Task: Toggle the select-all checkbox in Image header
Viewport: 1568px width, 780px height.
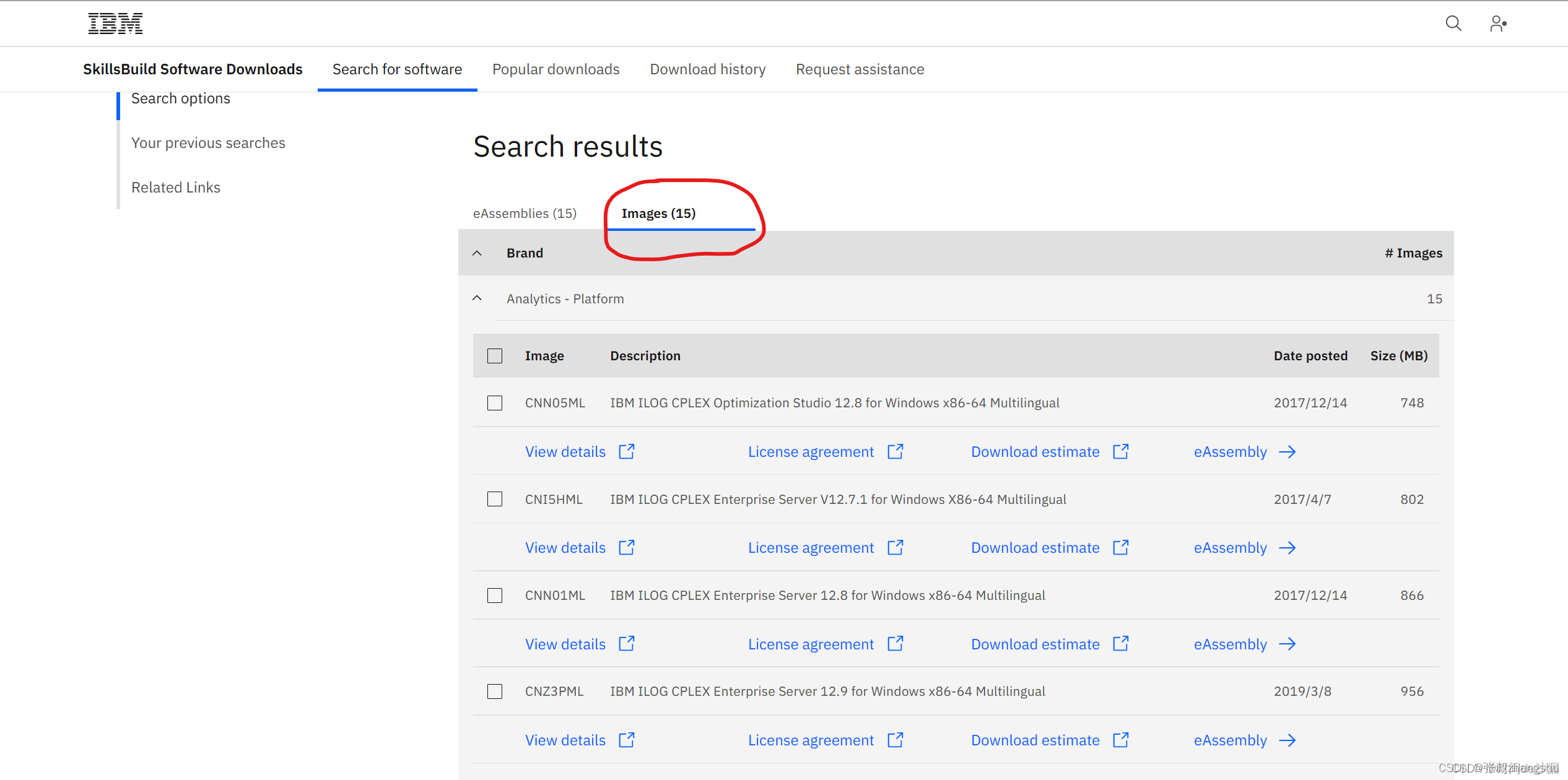Action: [x=495, y=356]
